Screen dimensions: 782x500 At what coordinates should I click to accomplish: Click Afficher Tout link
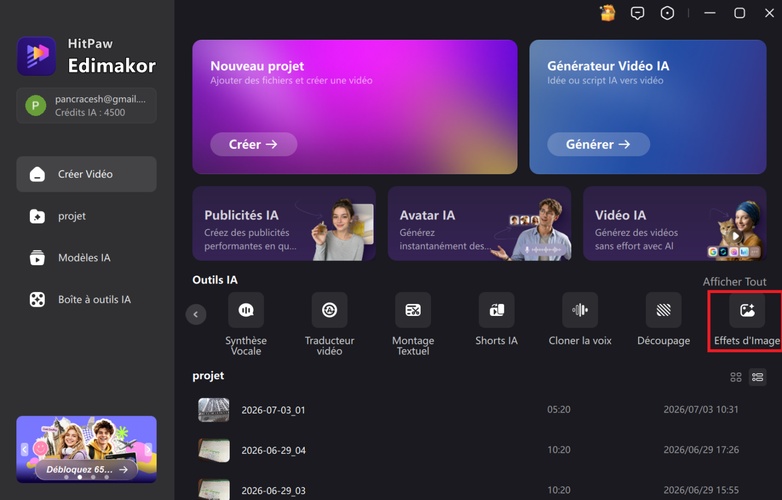(734, 282)
